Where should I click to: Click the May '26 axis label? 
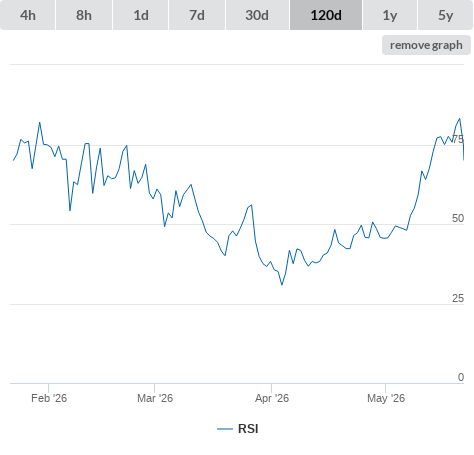coord(386,398)
